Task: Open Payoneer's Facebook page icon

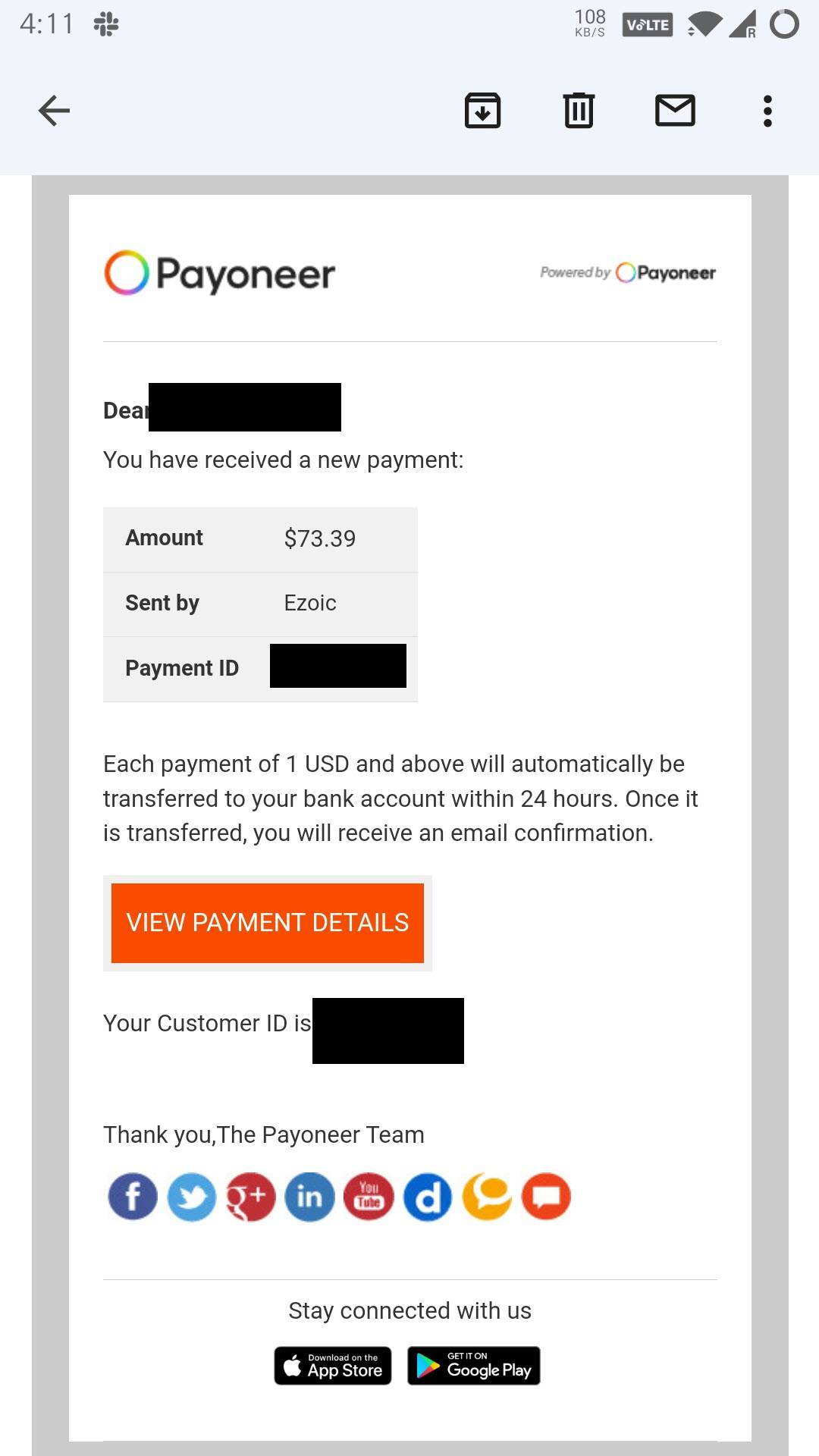Action: pos(133,1197)
